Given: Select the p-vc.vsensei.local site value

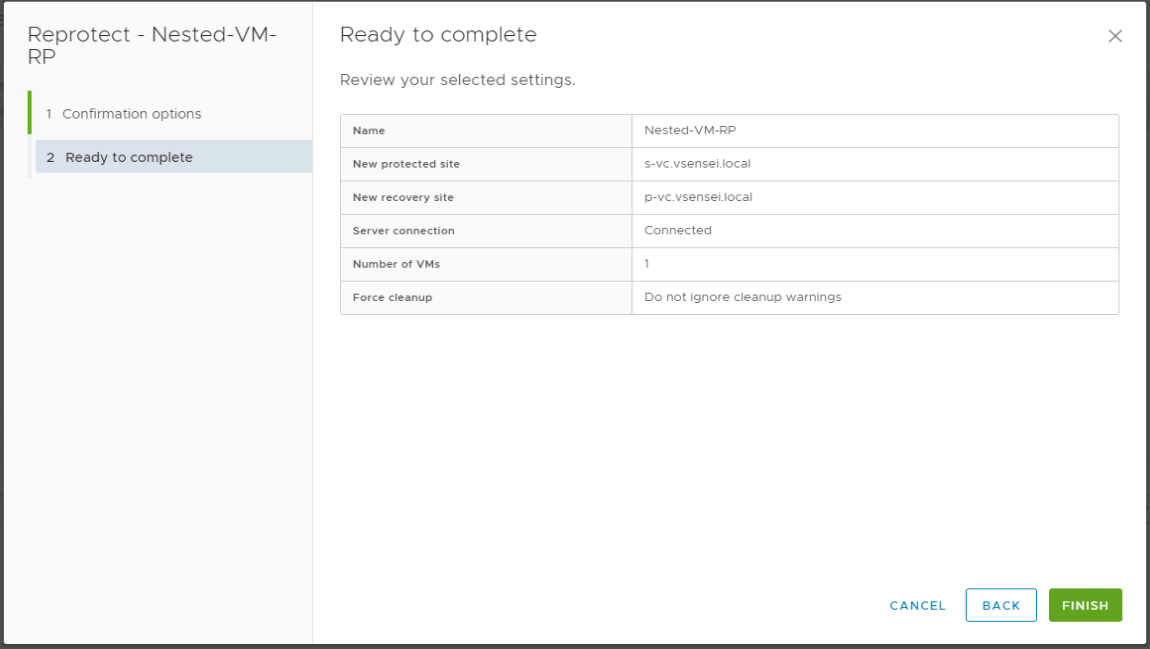Looking at the screenshot, I should [x=698, y=197].
